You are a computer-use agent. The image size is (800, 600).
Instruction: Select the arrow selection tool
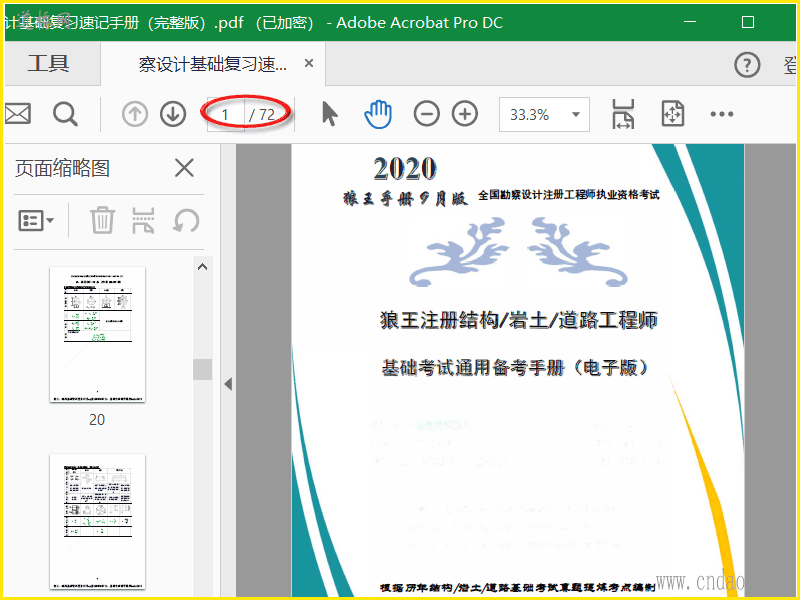(330, 113)
